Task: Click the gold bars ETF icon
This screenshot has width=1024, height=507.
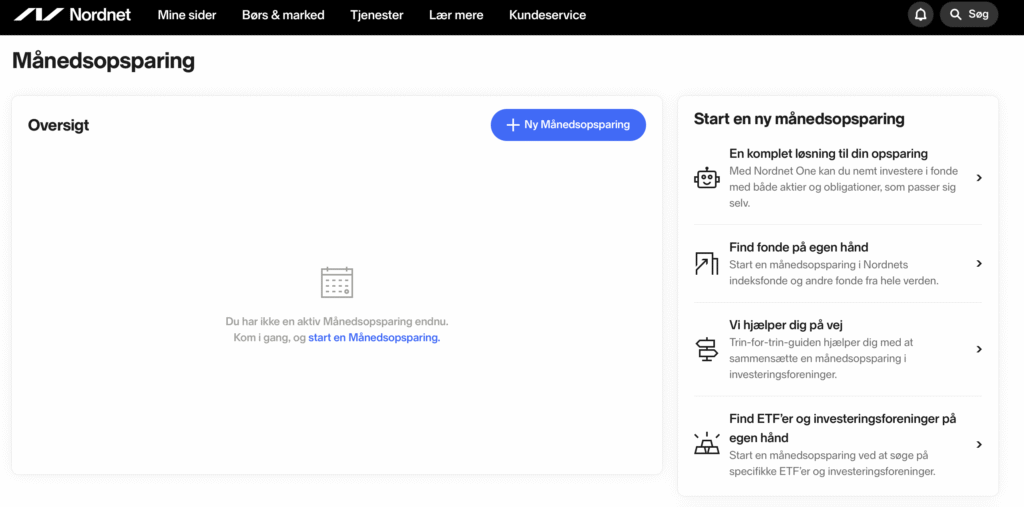Action: [x=706, y=445]
